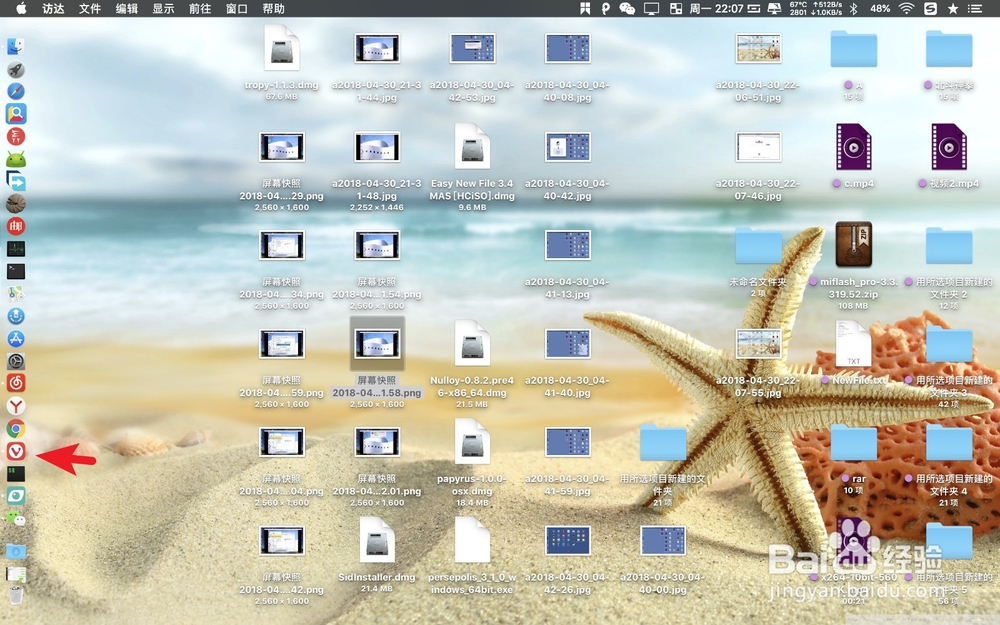Open the 编辑 menu
1000x625 pixels.
[127, 8]
